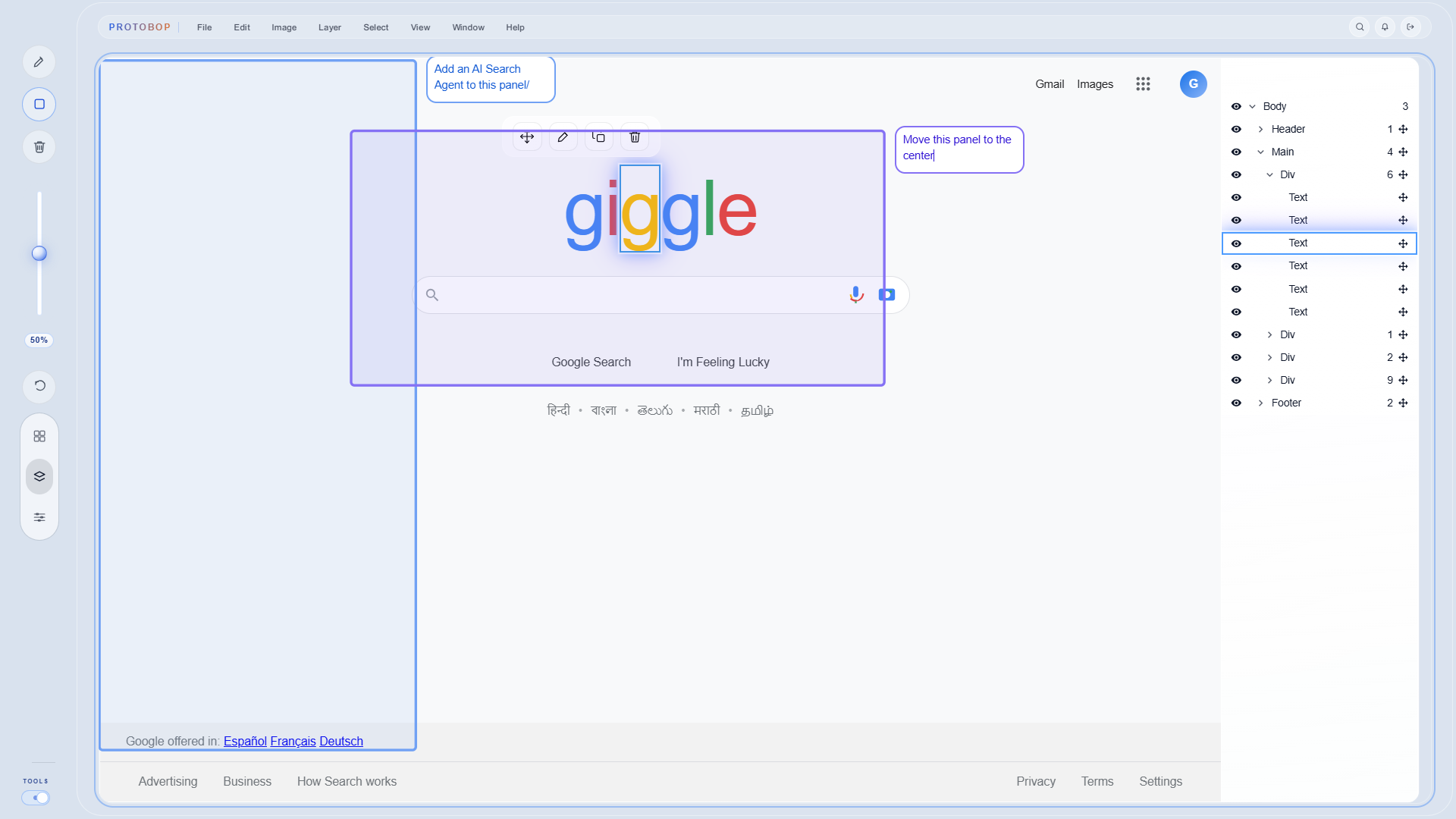Click the duplicate icon in selection toolbar
1456x819 pixels.
coord(598,137)
